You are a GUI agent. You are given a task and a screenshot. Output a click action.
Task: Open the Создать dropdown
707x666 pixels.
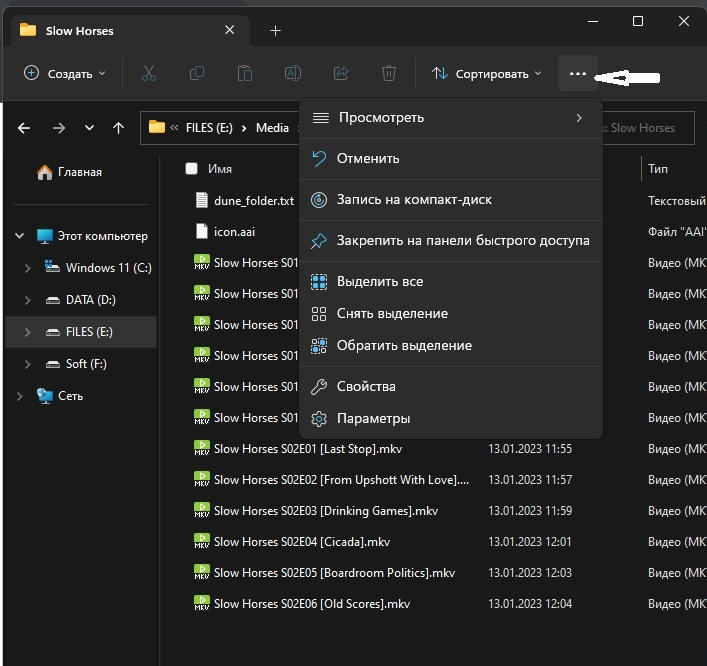[64, 73]
